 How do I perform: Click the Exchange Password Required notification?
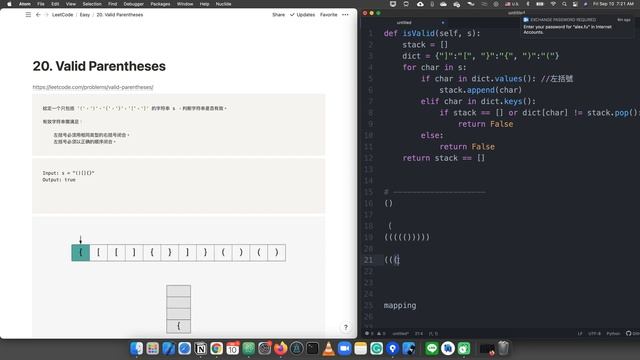click(x=578, y=26)
